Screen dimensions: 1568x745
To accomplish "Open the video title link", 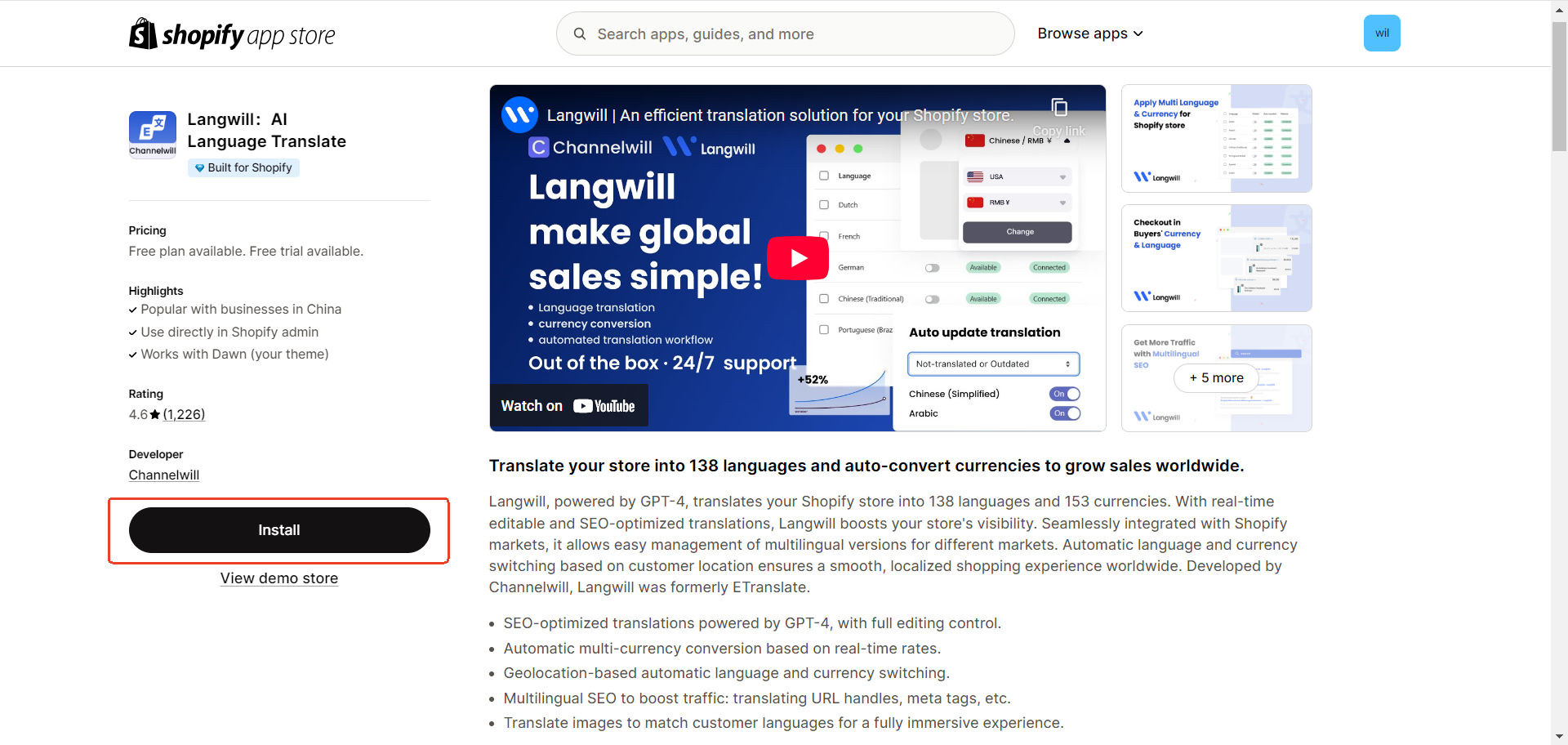I will tap(780, 115).
